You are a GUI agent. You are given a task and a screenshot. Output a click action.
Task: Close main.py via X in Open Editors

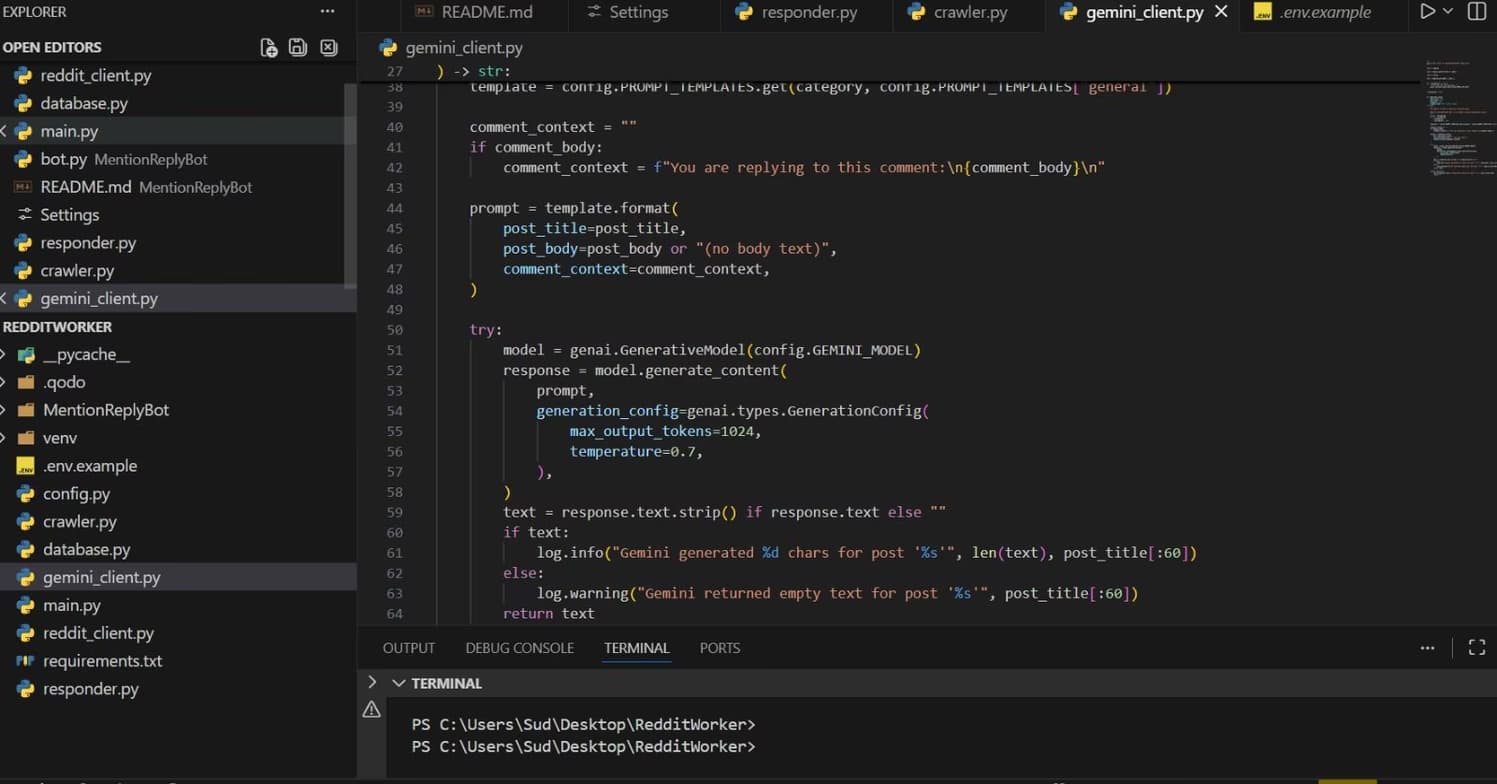point(4,131)
